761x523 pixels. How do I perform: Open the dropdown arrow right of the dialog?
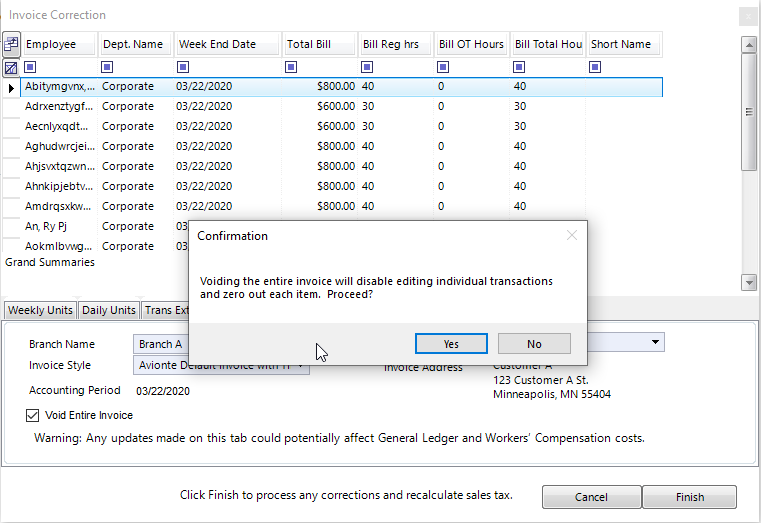click(655, 342)
